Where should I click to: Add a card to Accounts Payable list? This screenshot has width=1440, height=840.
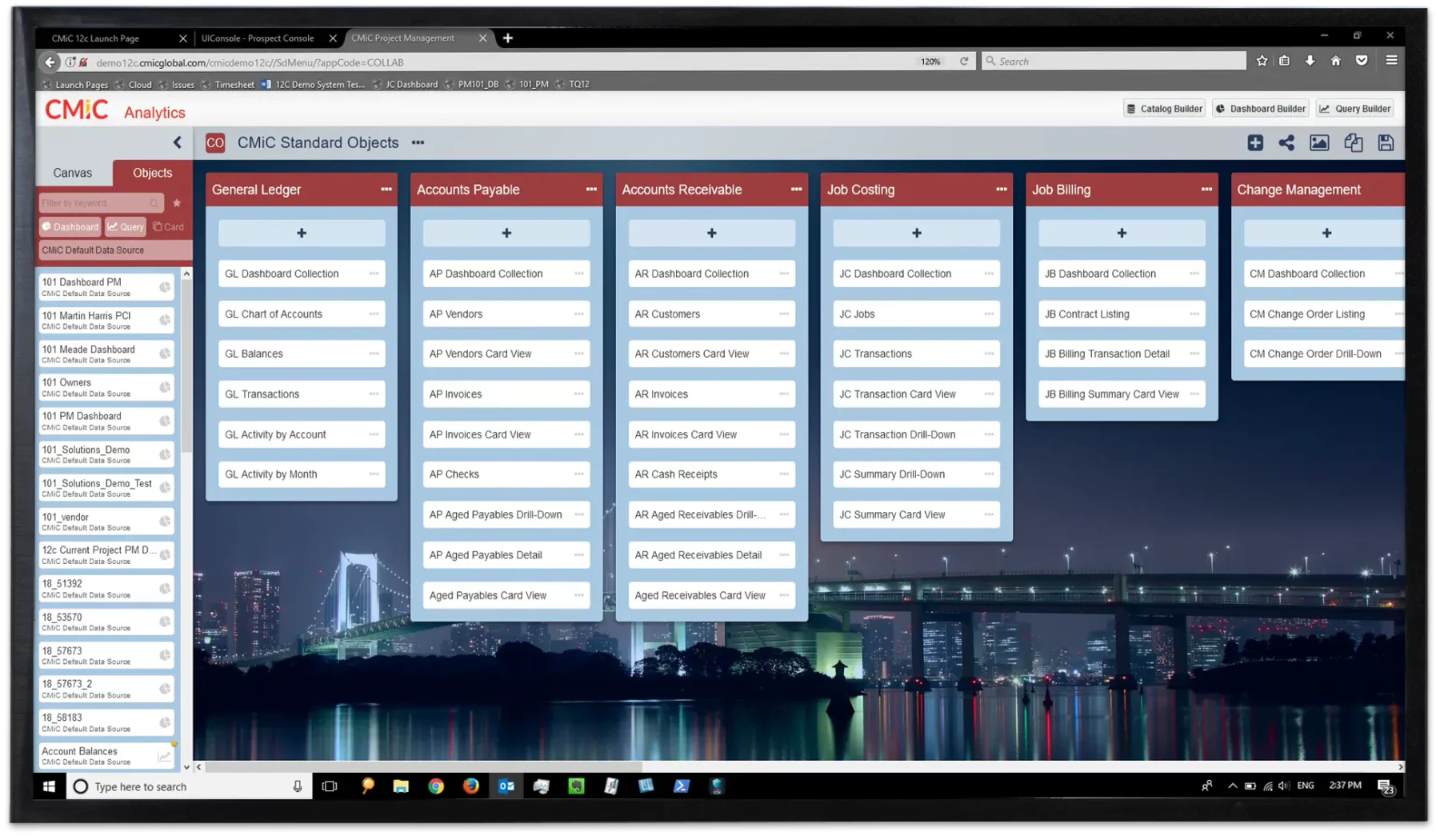pyautogui.click(x=506, y=234)
